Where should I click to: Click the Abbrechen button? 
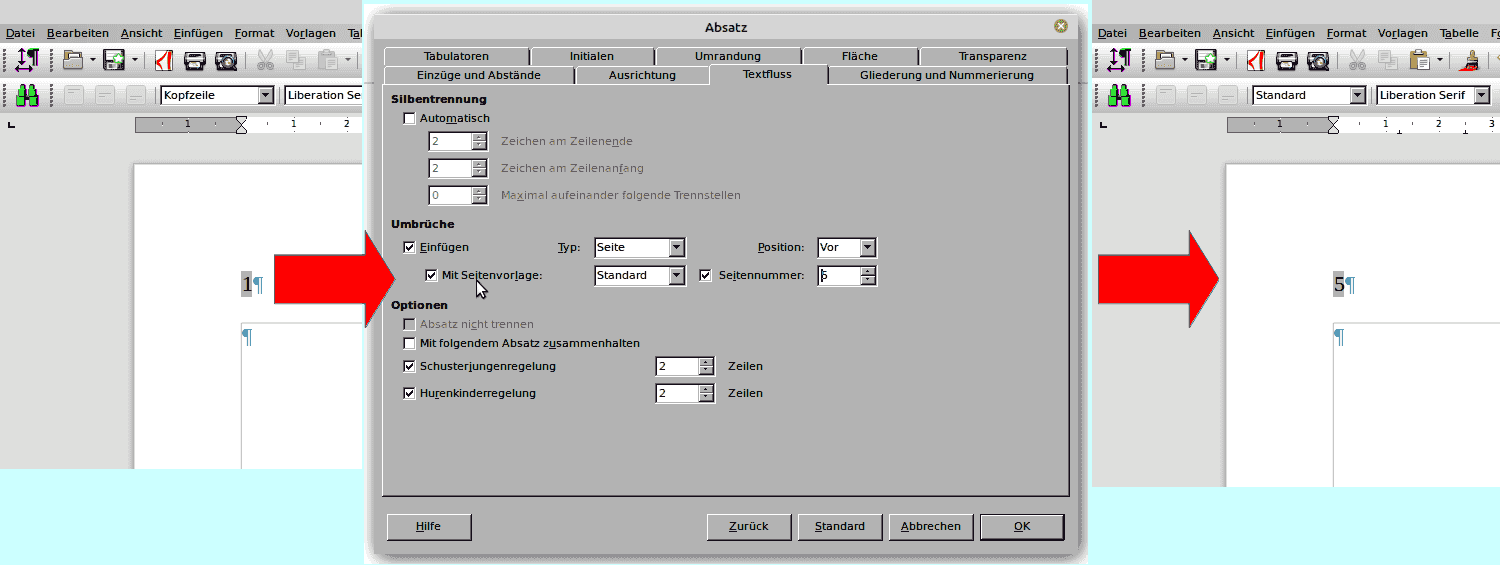point(930,526)
